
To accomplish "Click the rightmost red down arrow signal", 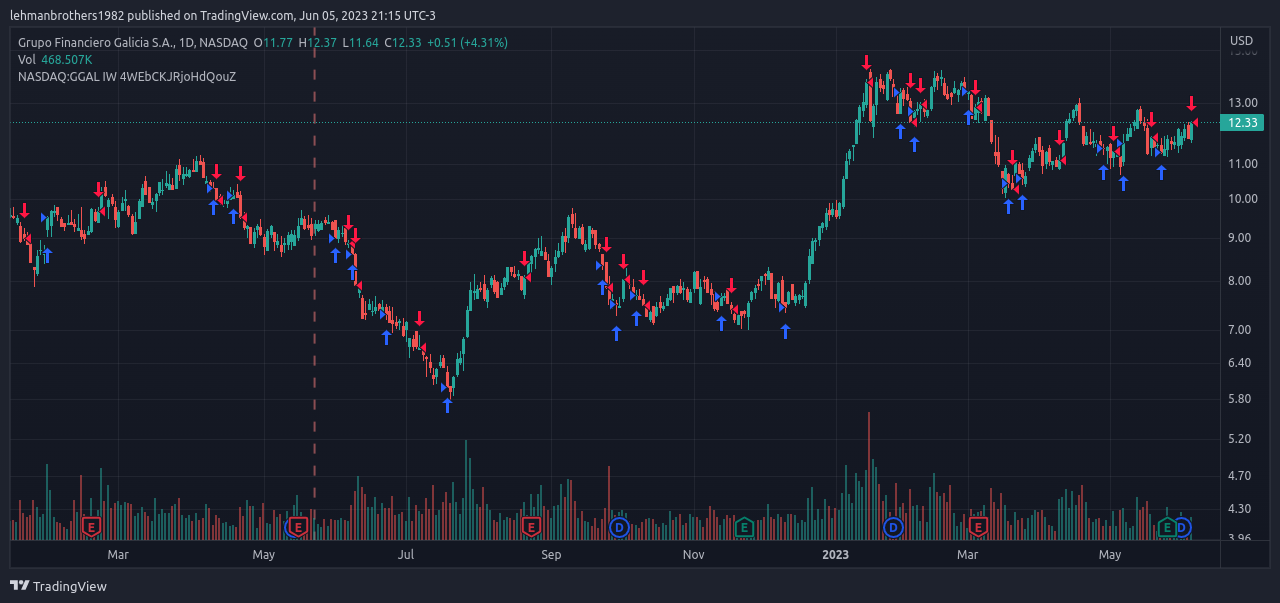I will pyautogui.click(x=1191, y=103).
